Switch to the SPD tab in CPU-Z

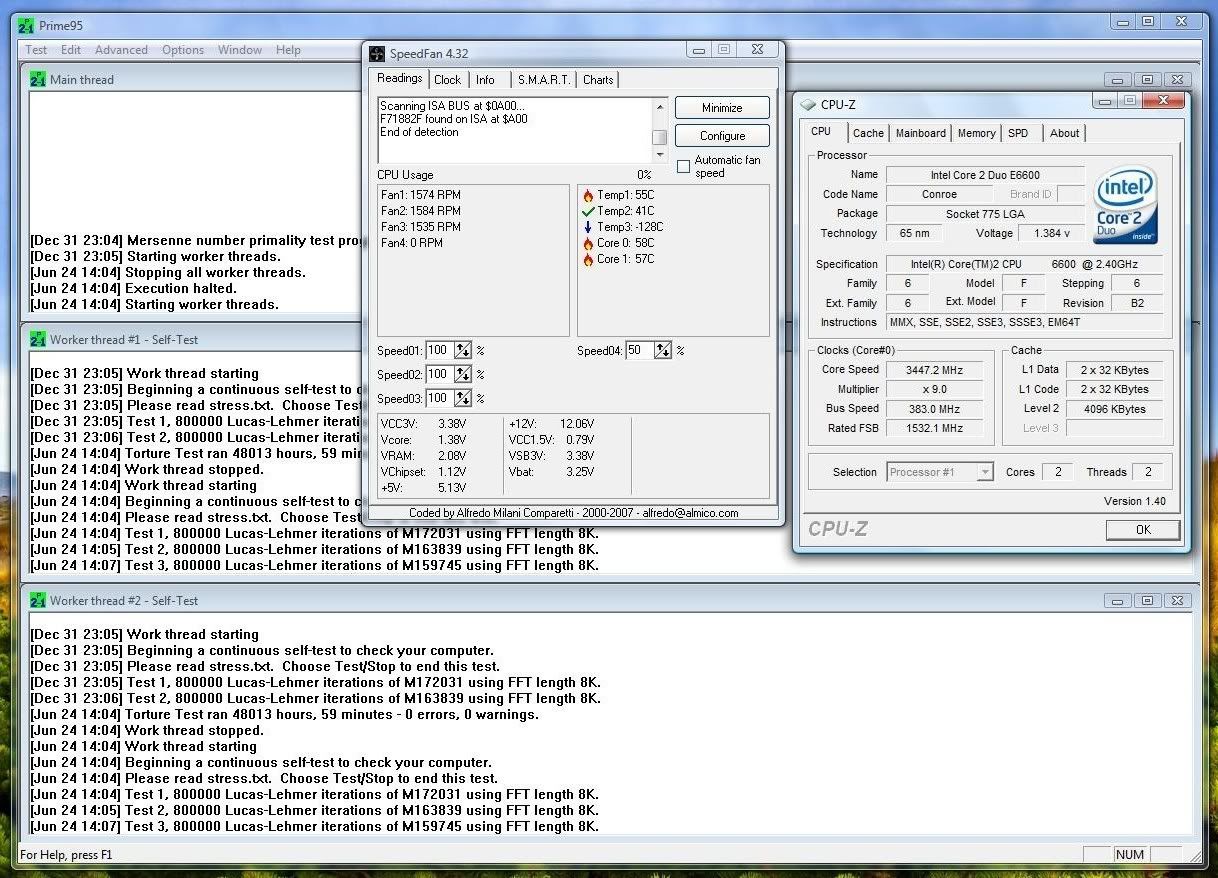coord(1018,133)
